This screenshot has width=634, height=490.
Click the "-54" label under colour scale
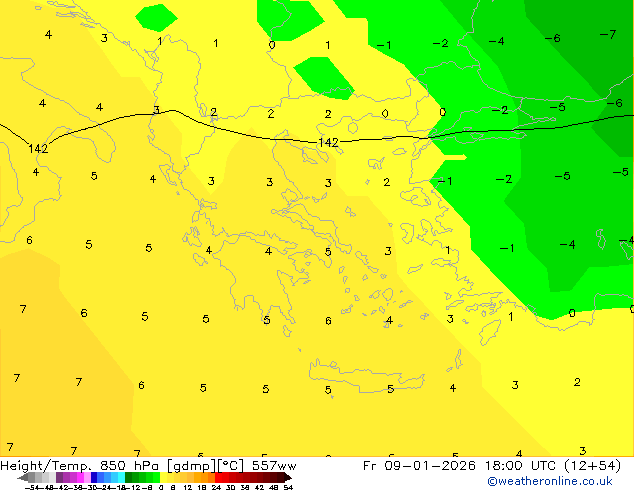[32, 488]
